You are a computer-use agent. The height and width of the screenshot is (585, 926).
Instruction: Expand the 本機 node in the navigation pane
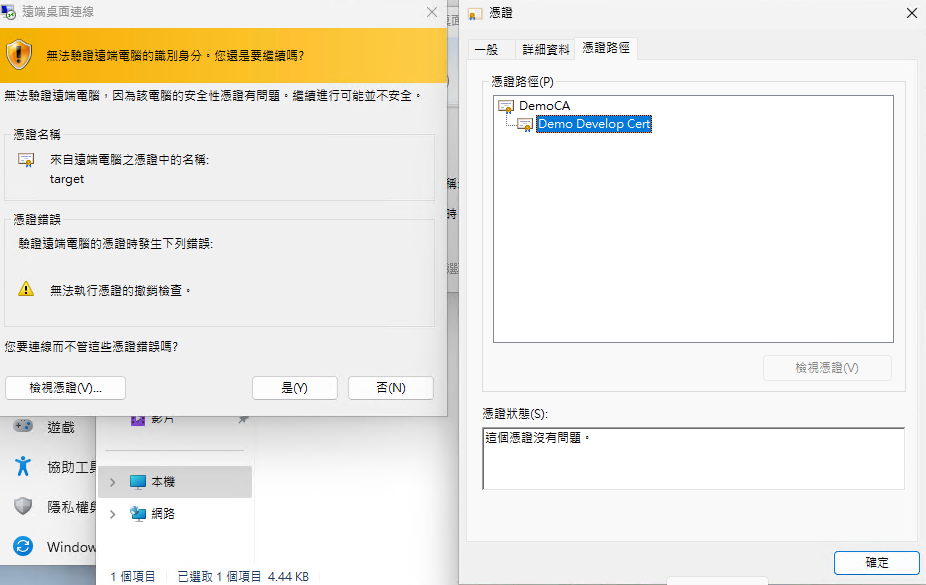pyautogui.click(x=112, y=482)
